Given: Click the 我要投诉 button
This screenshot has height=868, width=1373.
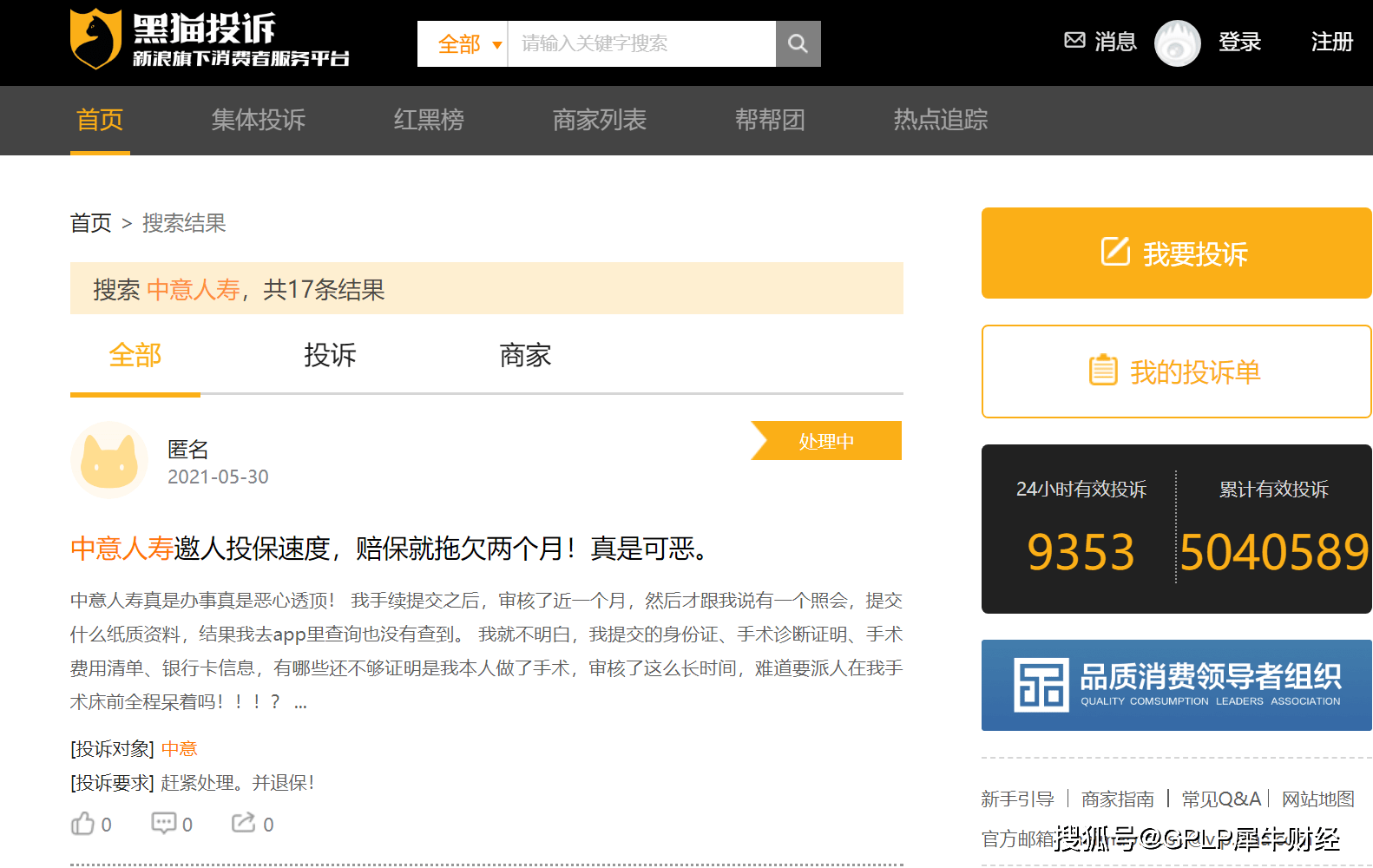Looking at the screenshot, I should point(1177,253).
